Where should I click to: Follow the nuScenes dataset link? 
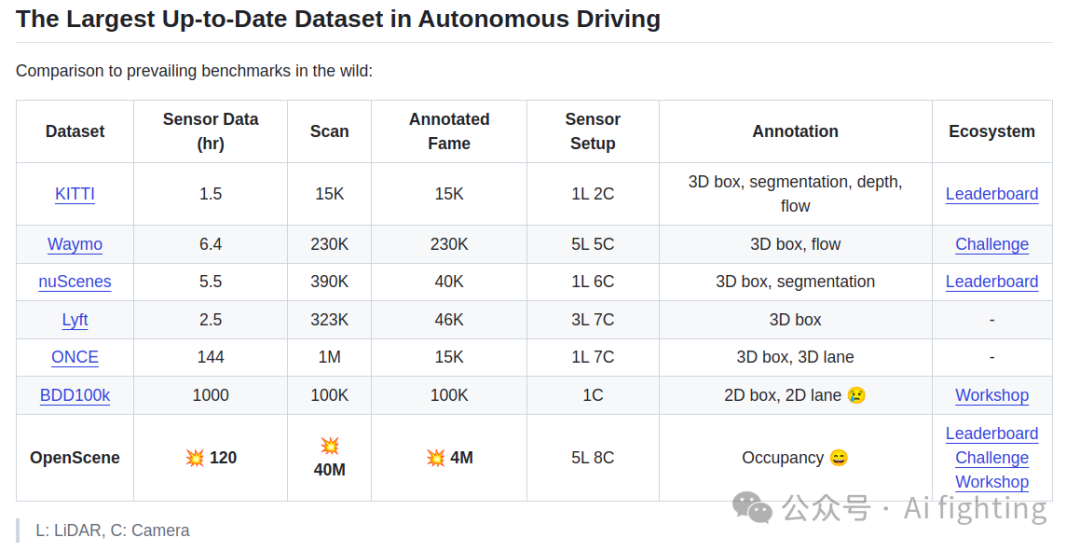pos(75,282)
